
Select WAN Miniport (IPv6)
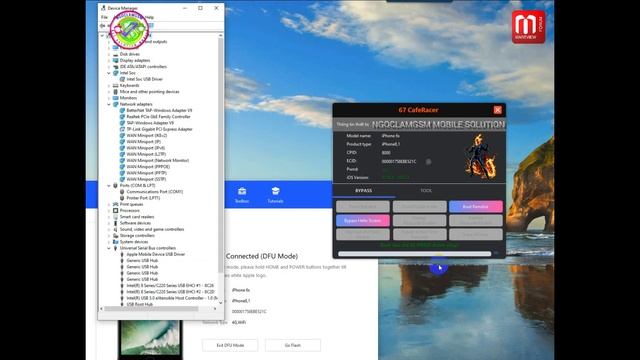coord(146,148)
